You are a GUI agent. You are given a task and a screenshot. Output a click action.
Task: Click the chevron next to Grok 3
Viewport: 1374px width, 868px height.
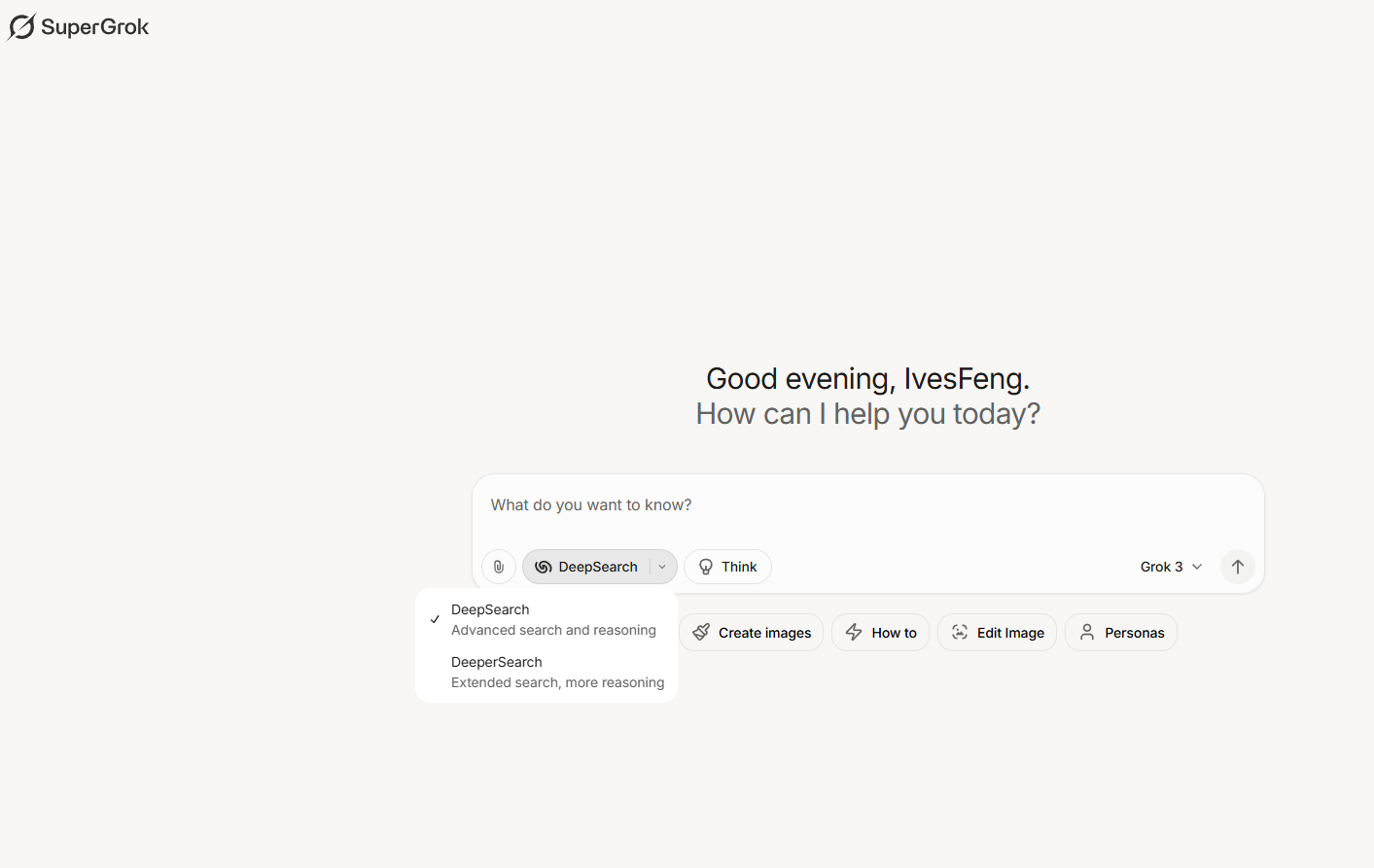1197,567
